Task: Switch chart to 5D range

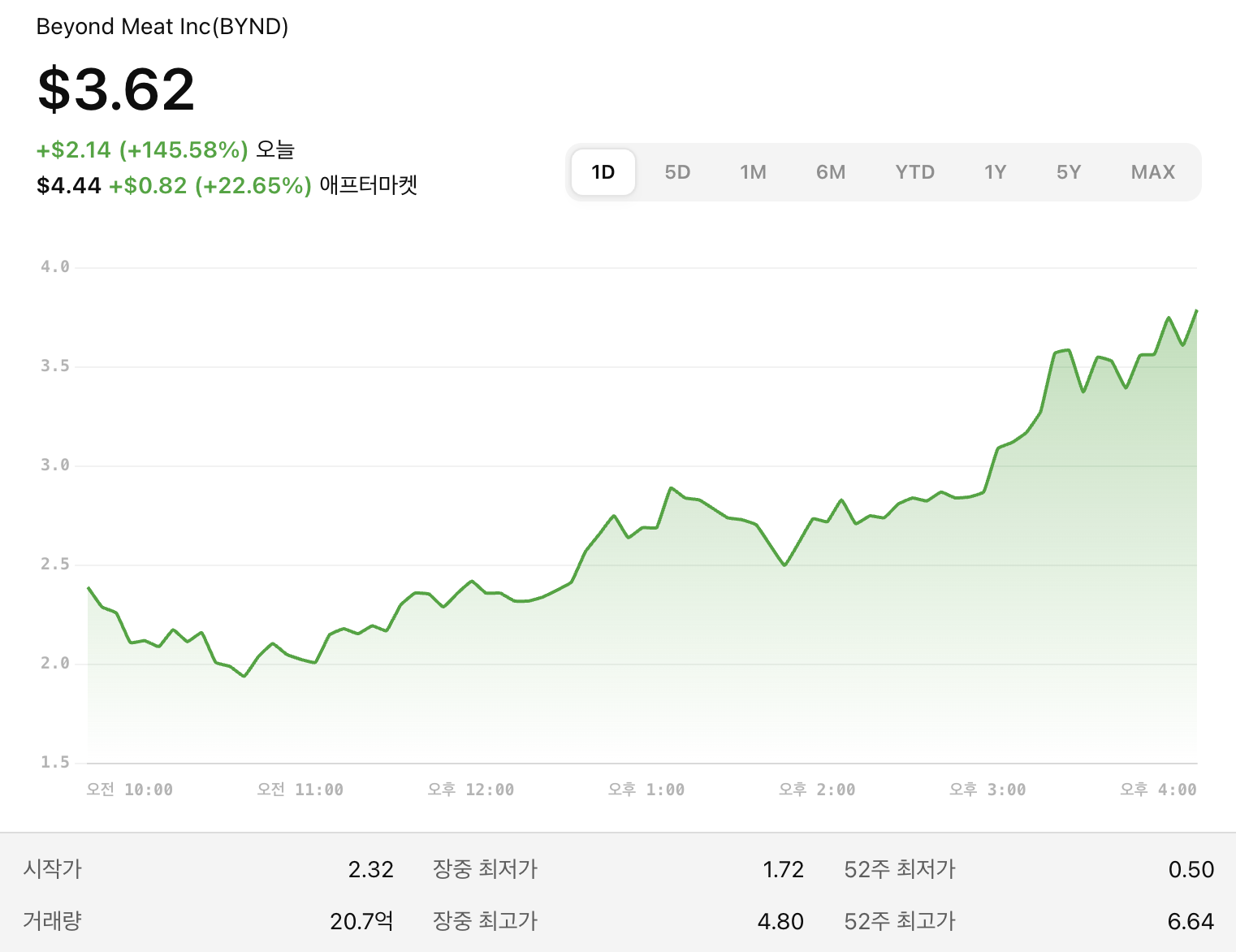Action: point(677,172)
